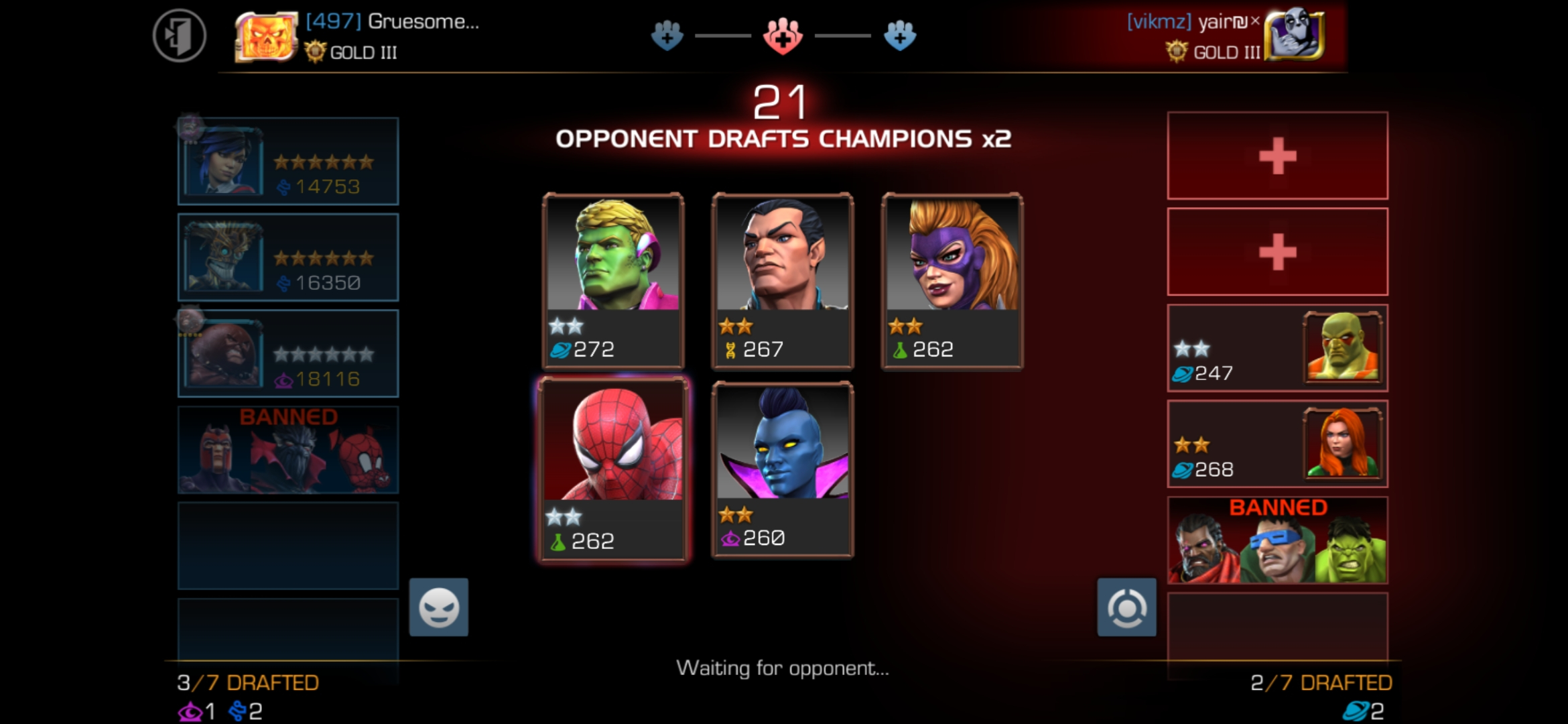The image size is (1568, 724).
Task: Select the Hulkling champion card rated 272
Action: [613, 281]
